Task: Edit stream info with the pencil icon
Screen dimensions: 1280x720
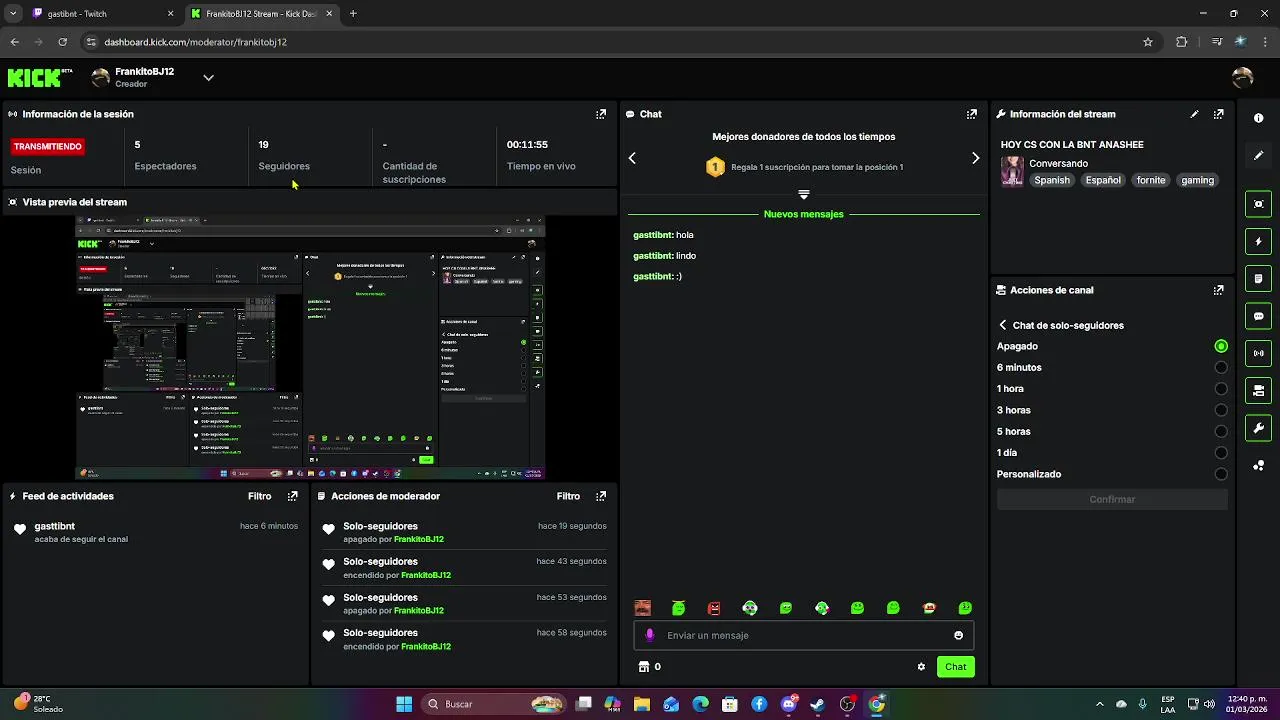Action: [1194, 114]
